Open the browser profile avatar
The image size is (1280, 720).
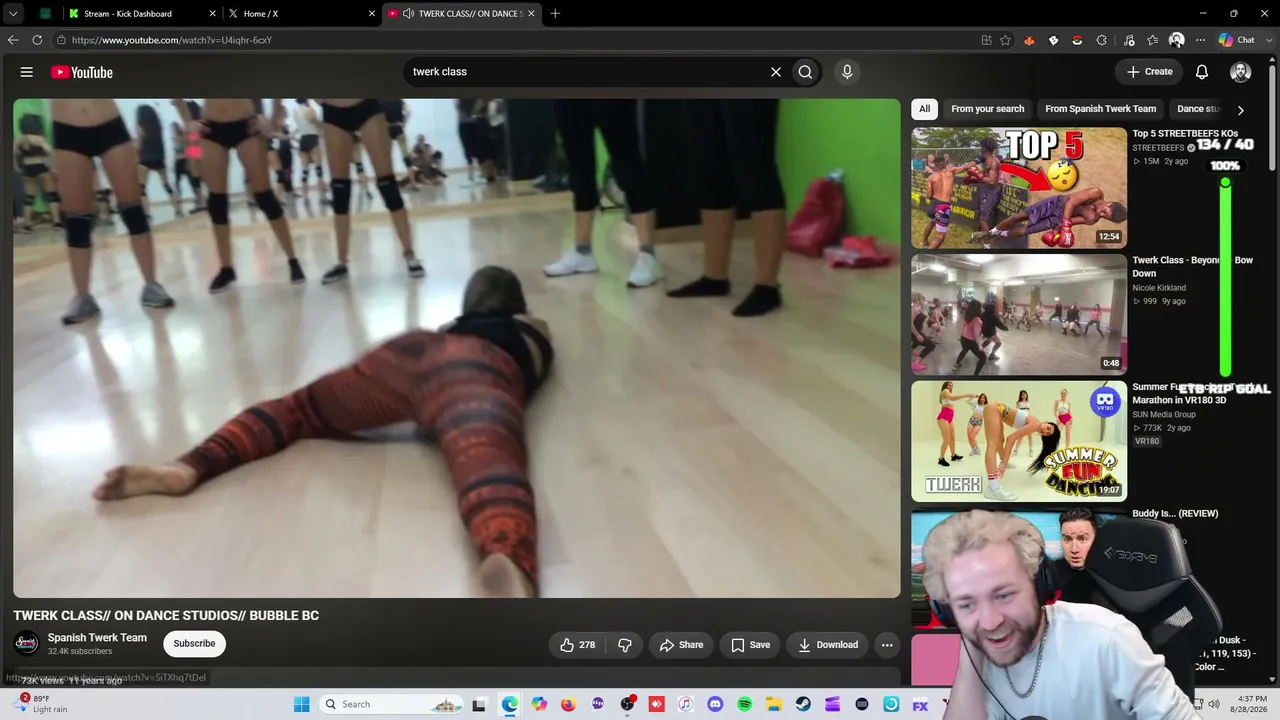click(x=1177, y=40)
